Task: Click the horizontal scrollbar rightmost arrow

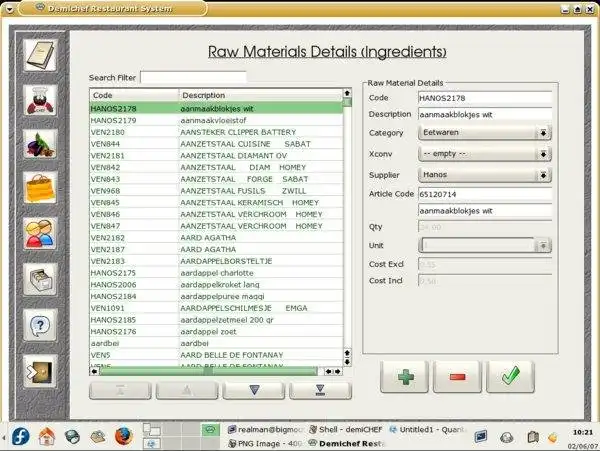Action: pos(338,371)
